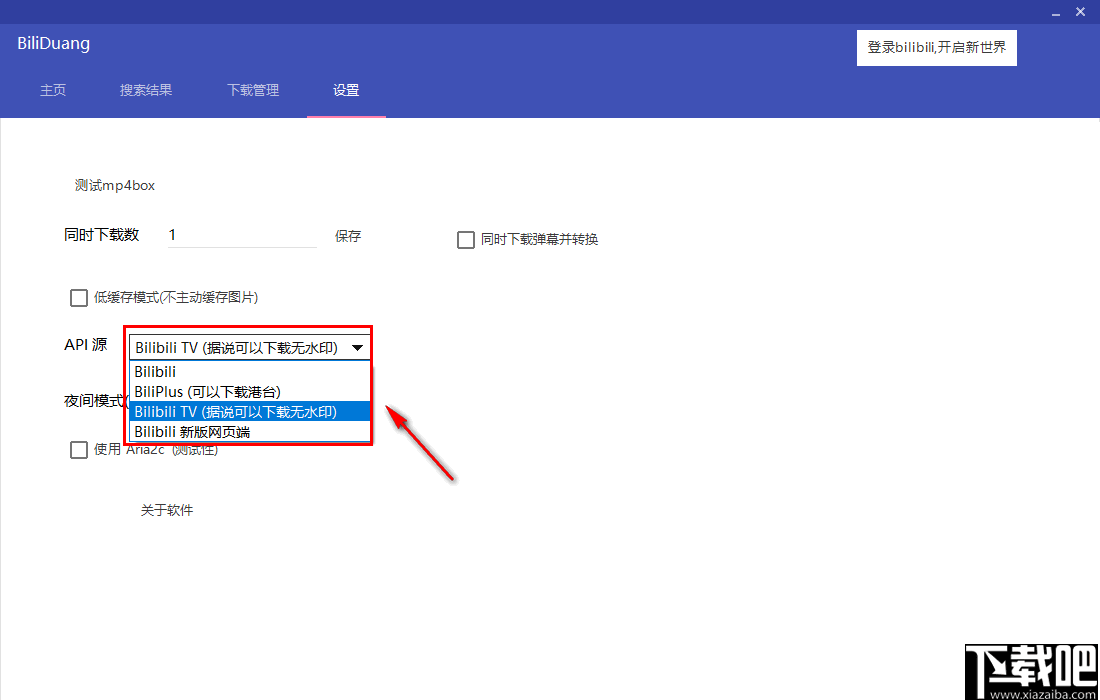Screen dimensions: 1100x700
Task: Run the 测试mp4box test
Action: tap(114, 185)
